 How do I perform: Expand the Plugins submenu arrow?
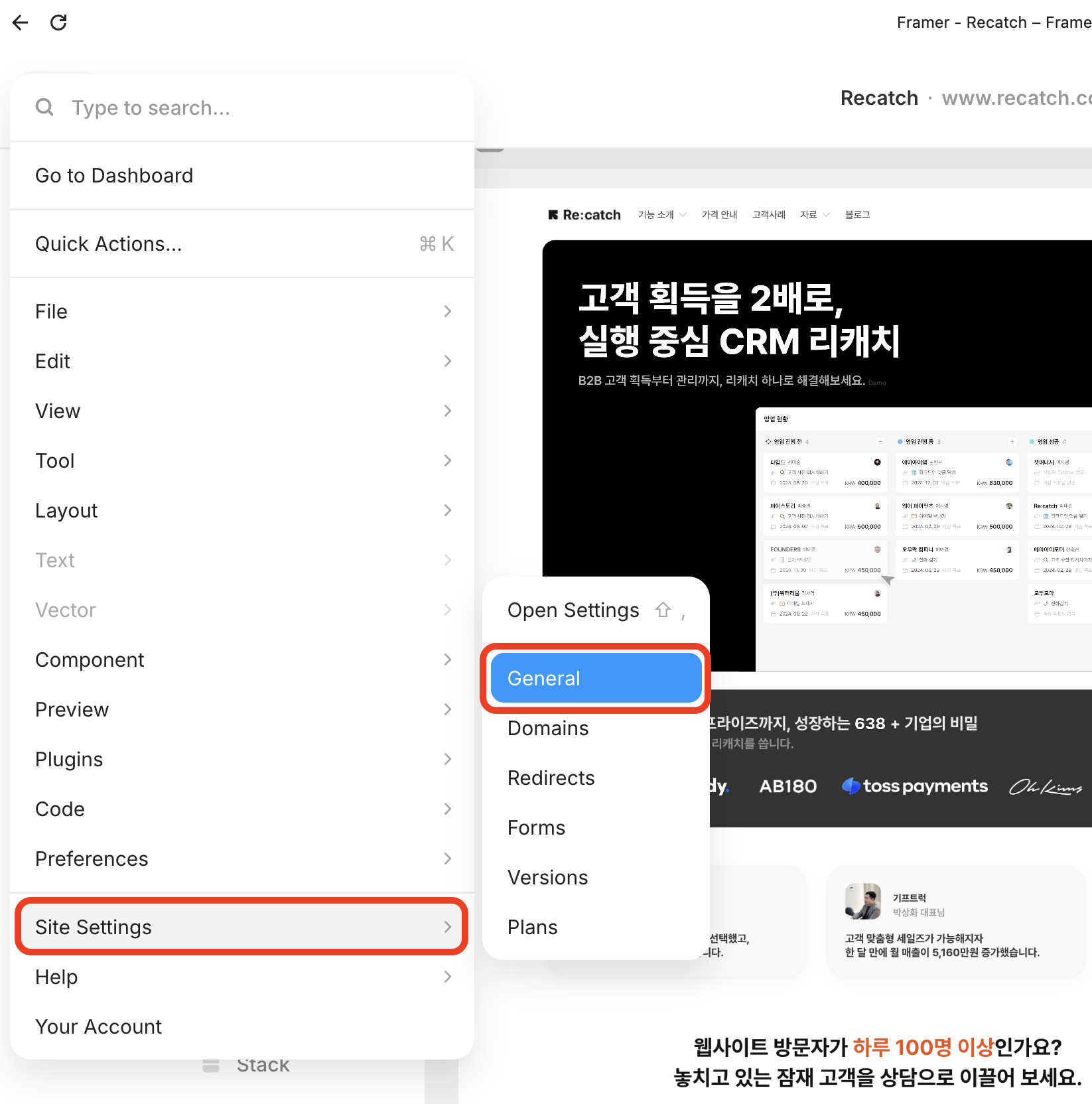(448, 759)
